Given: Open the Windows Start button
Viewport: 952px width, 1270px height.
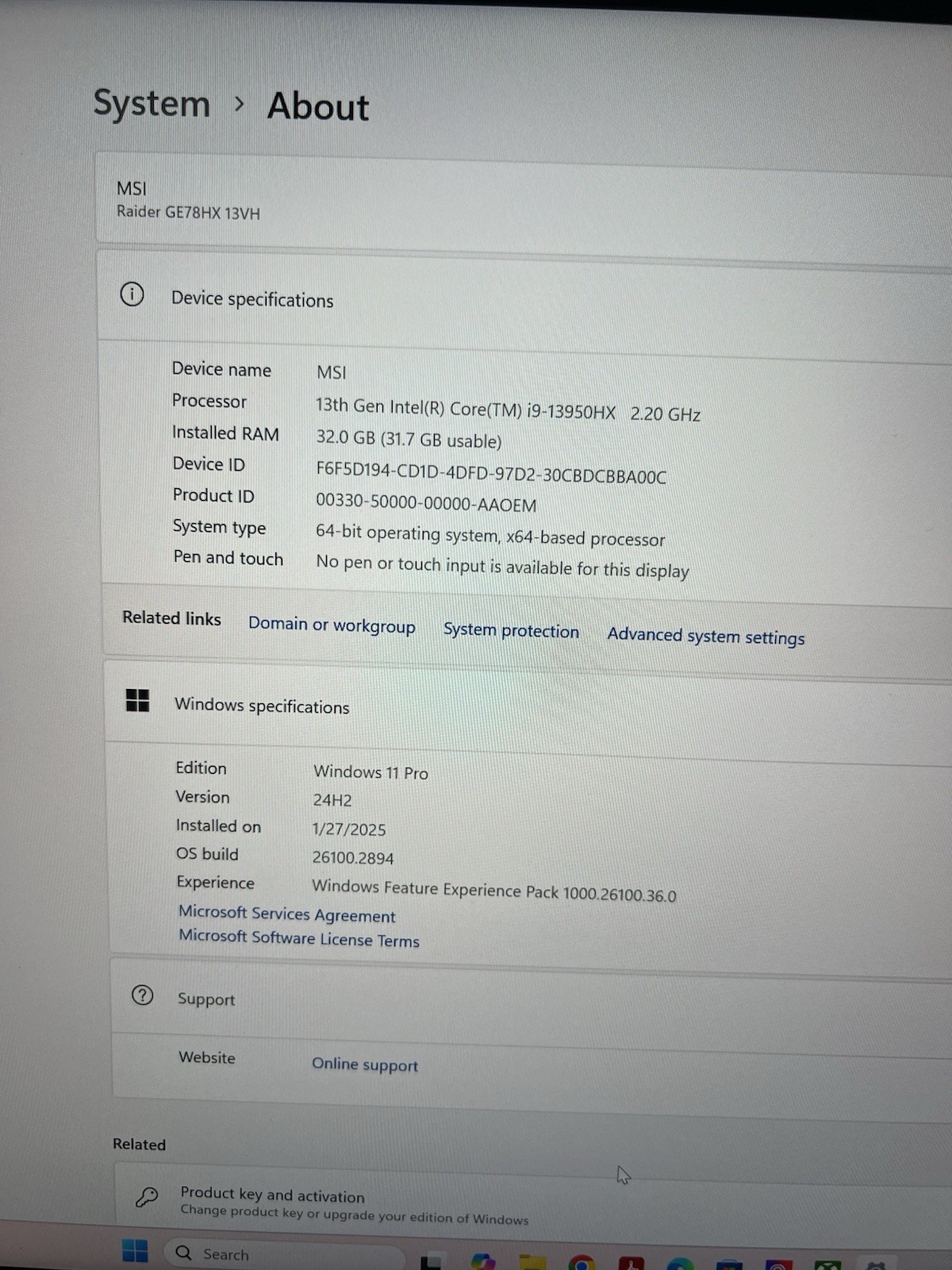Looking at the screenshot, I should pos(136,1250).
